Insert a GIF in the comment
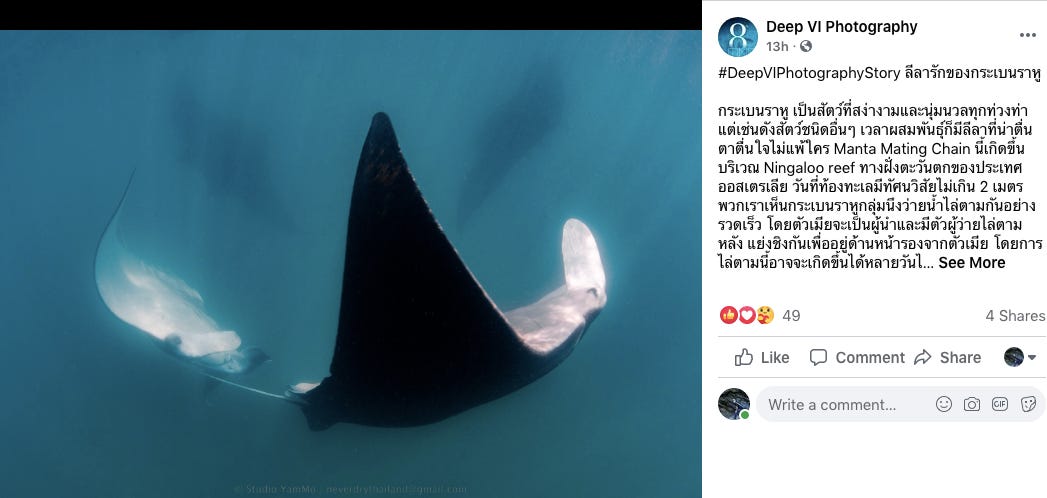The width and height of the screenshot is (1047, 498). pos(1000,404)
